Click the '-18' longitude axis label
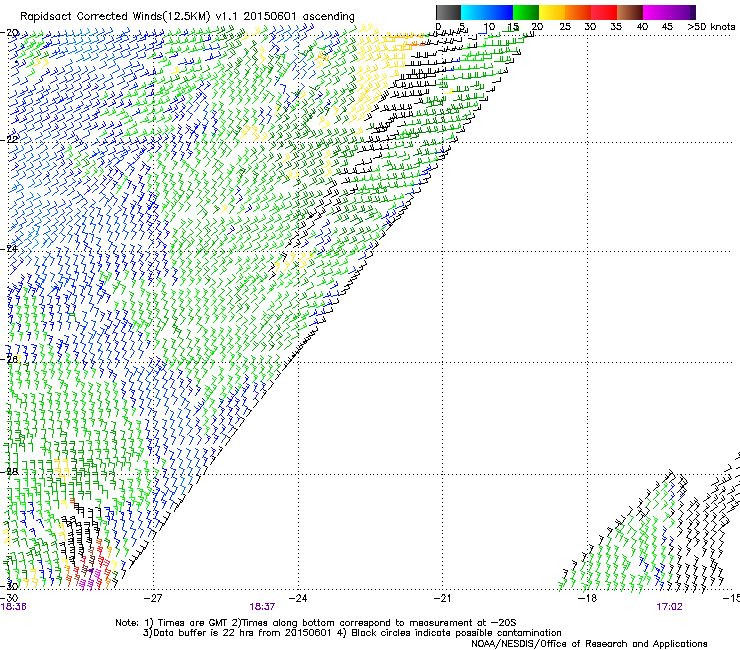This screenshot has height=650, width=740. (587, 599)
